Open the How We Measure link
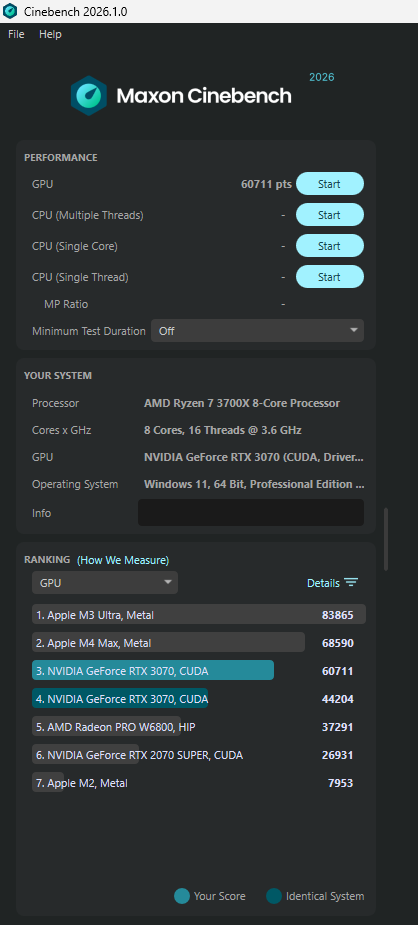Screen dimensions: 418x925 (123, 560)
